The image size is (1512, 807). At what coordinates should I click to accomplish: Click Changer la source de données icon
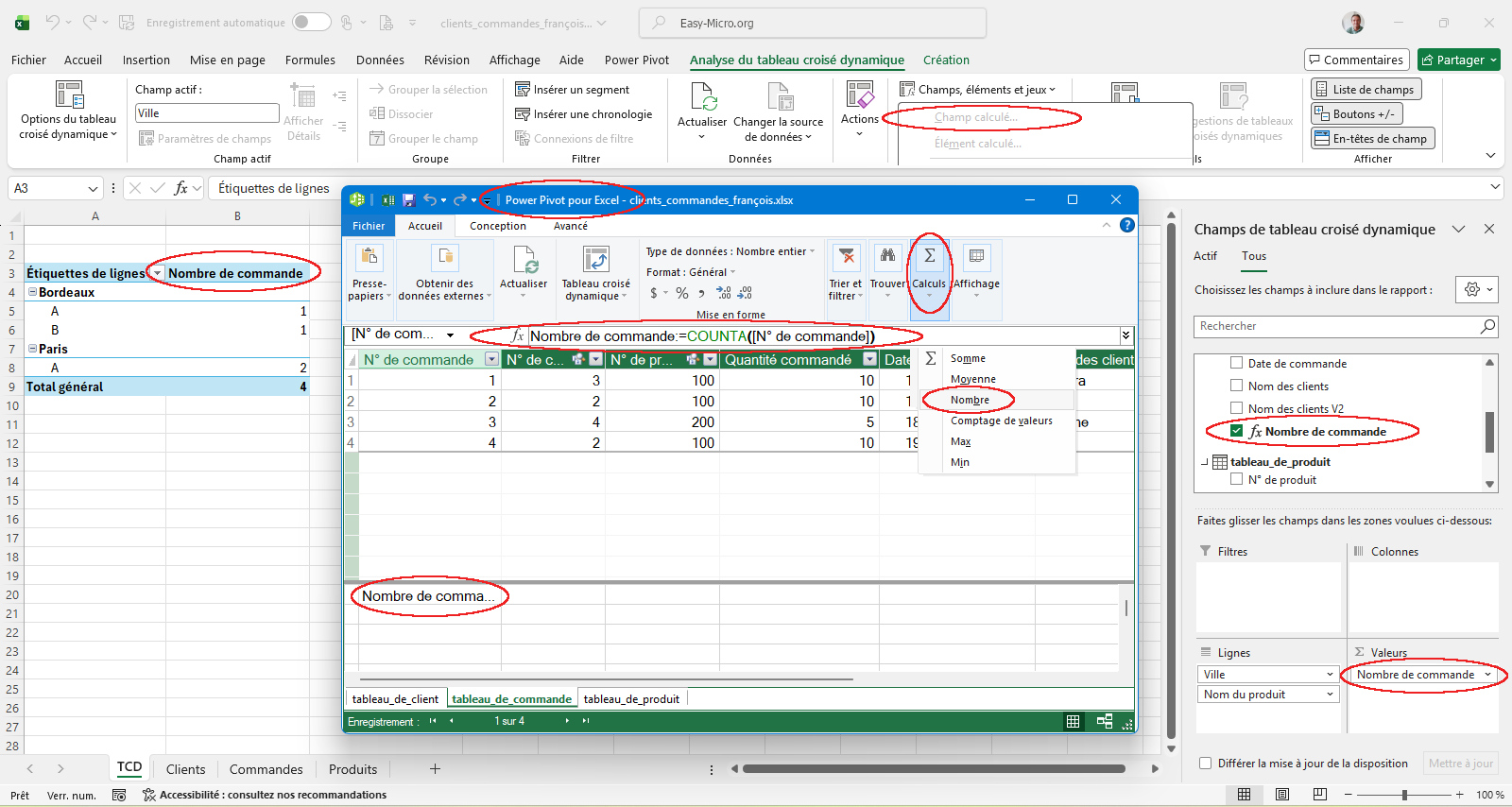779,97
